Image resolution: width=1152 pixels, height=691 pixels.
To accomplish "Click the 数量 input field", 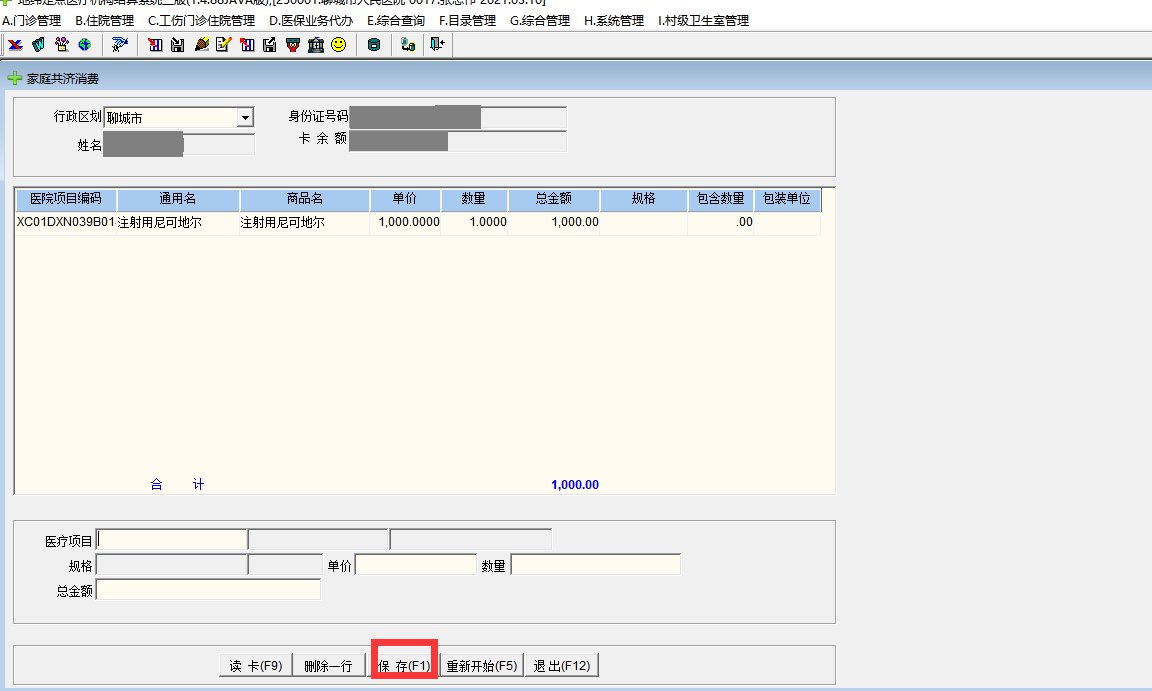I will tap(595, 565).
